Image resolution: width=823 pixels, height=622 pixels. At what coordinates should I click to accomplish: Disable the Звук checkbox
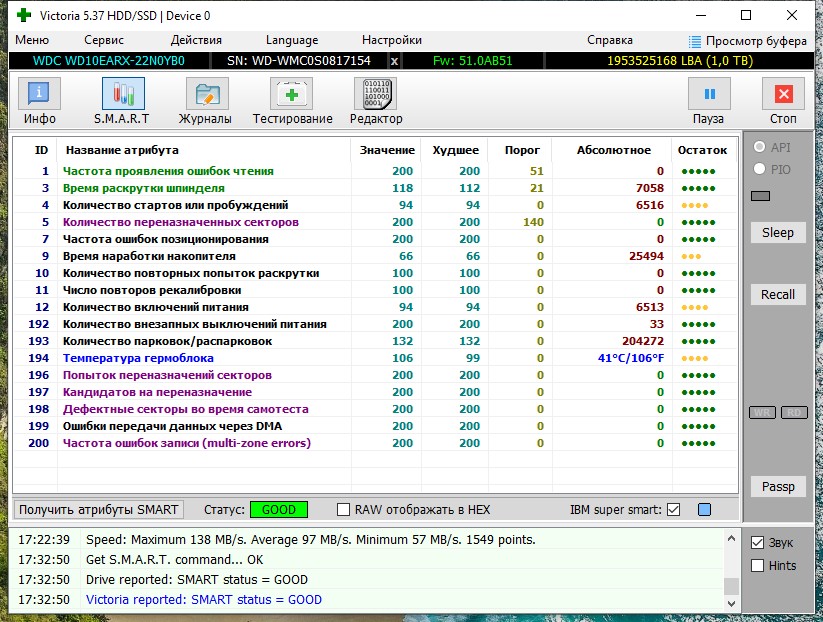click(x=757, y=543)
